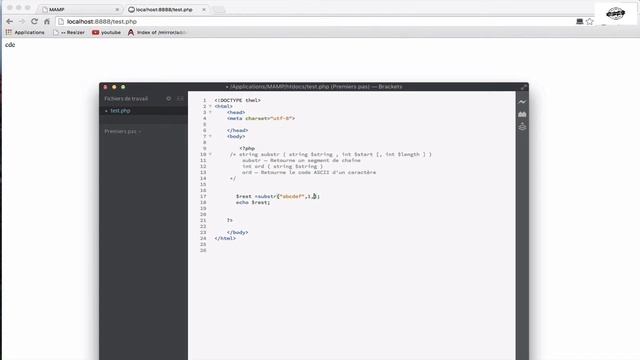
Task: Close the MAMP tab
Action: 117,9
